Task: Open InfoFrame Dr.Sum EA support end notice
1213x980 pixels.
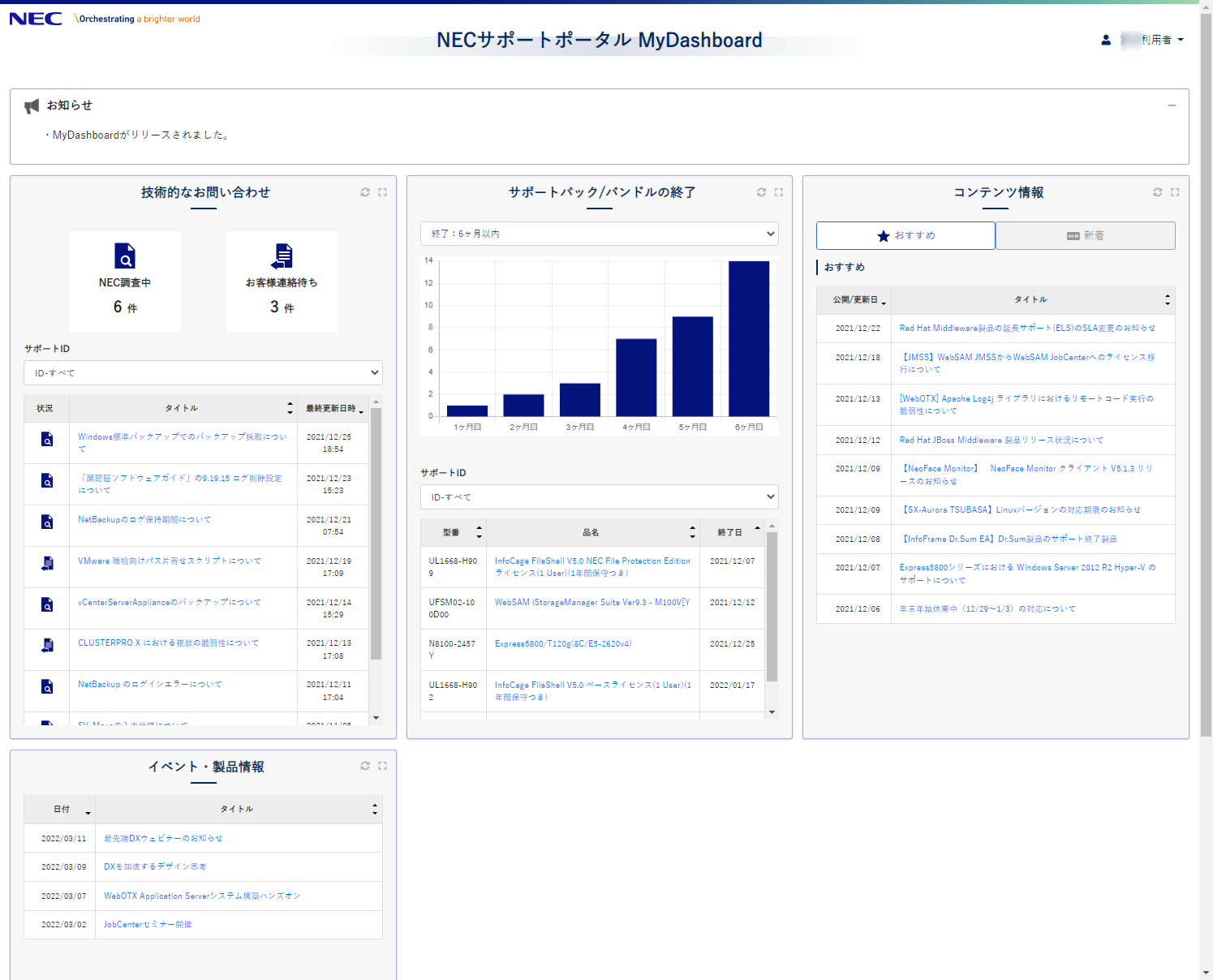Action: coord(1009,539)
